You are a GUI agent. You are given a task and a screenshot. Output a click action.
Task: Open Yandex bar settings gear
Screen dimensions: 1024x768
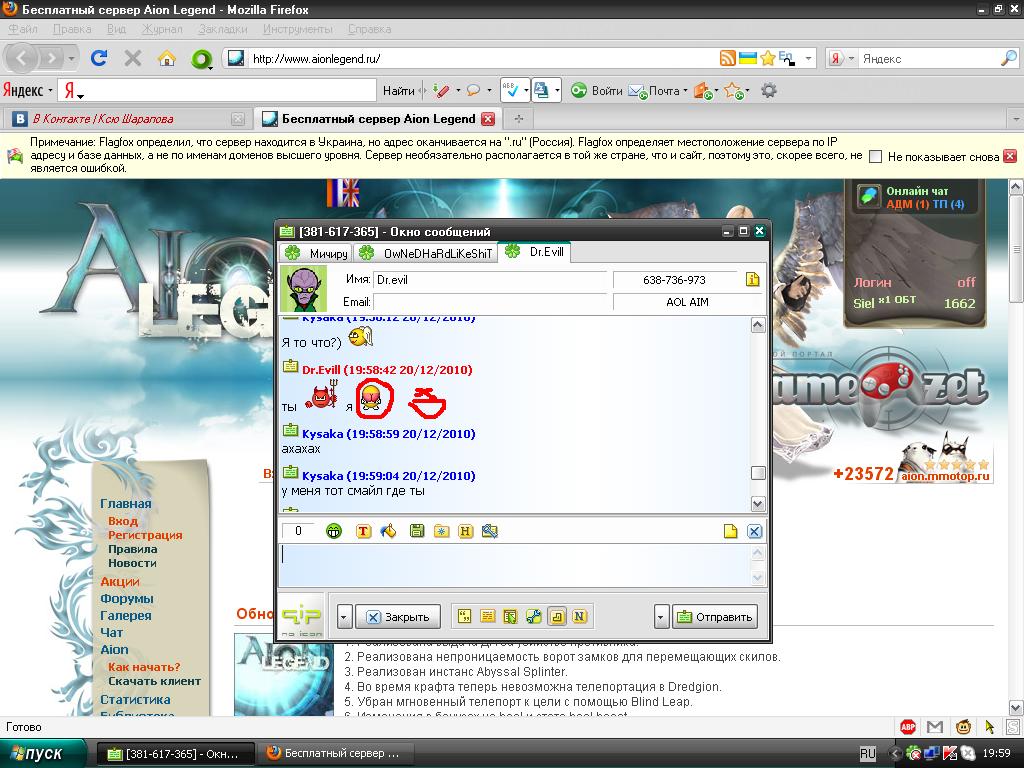point(769,91)
